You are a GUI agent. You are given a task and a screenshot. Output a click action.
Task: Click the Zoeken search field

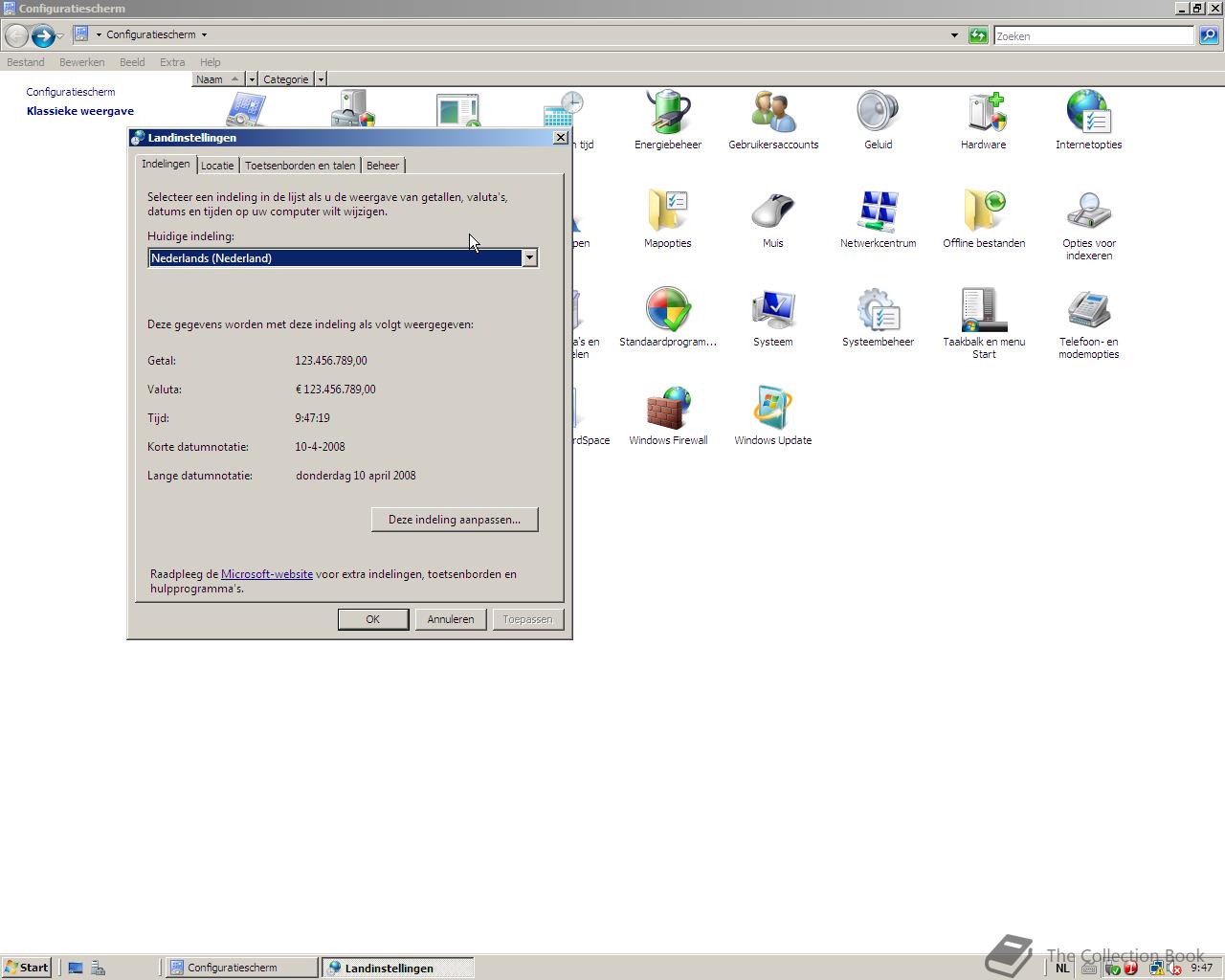(x=1094, y=35)
